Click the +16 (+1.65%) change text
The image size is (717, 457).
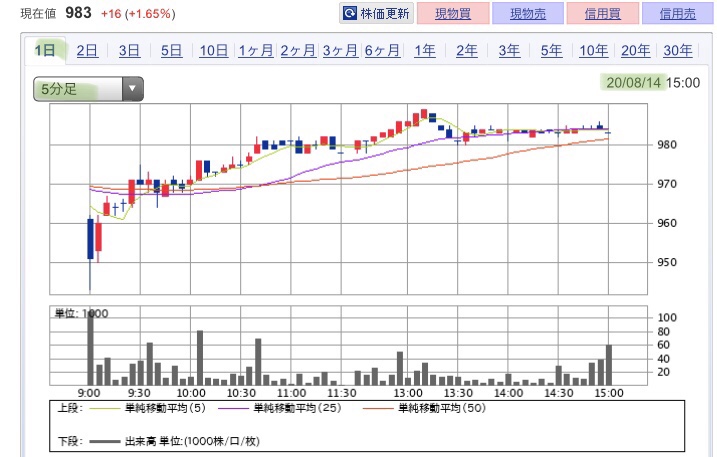[x=138, y=14]
